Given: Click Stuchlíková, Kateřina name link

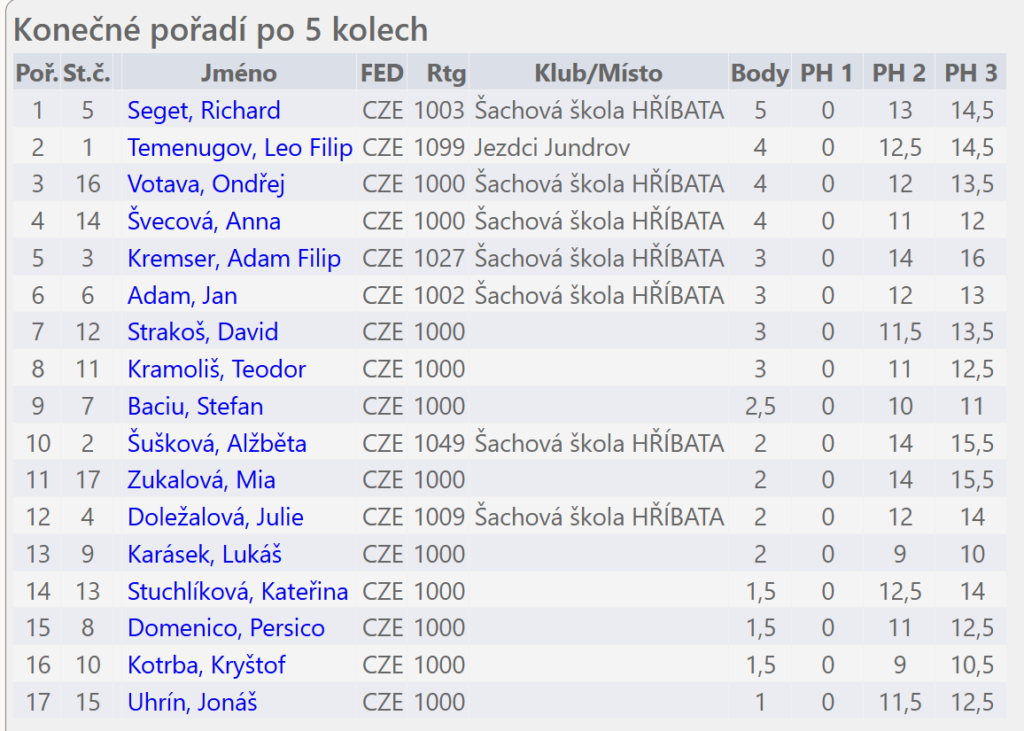Looking at the screenshot, I should click(238, 592).
